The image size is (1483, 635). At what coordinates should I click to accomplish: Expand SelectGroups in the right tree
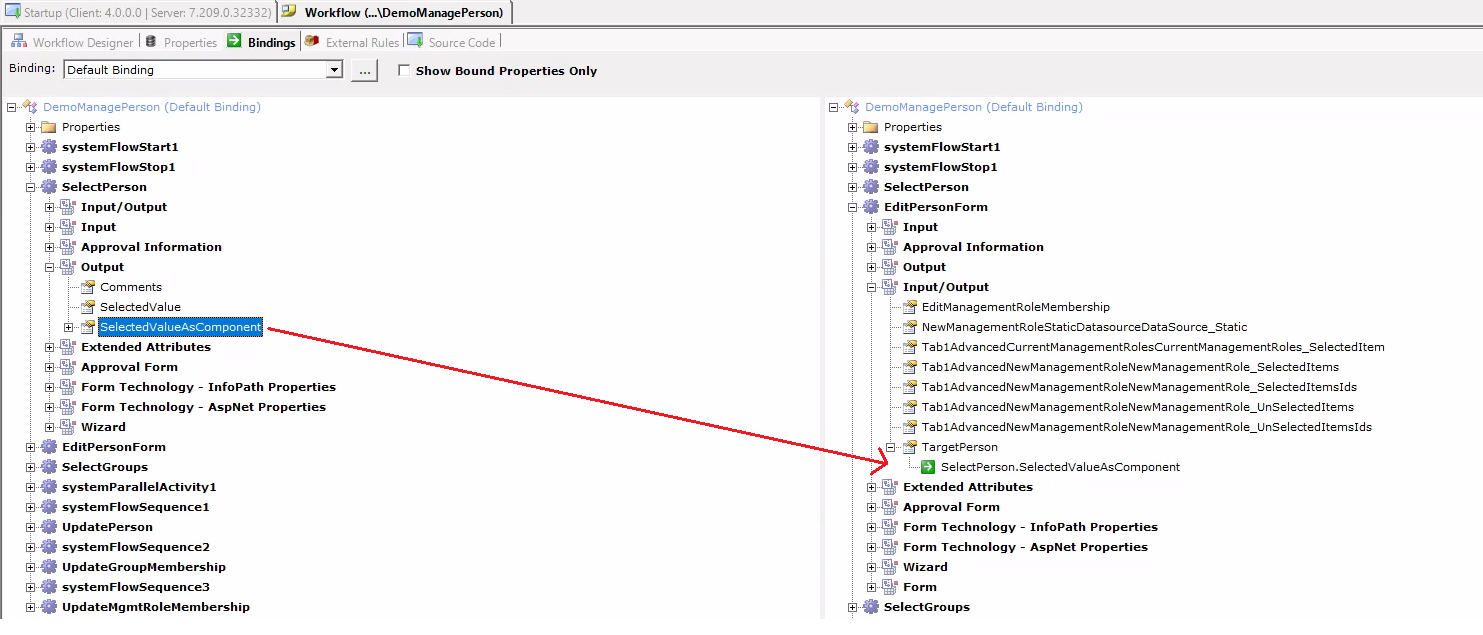(853, 607)
